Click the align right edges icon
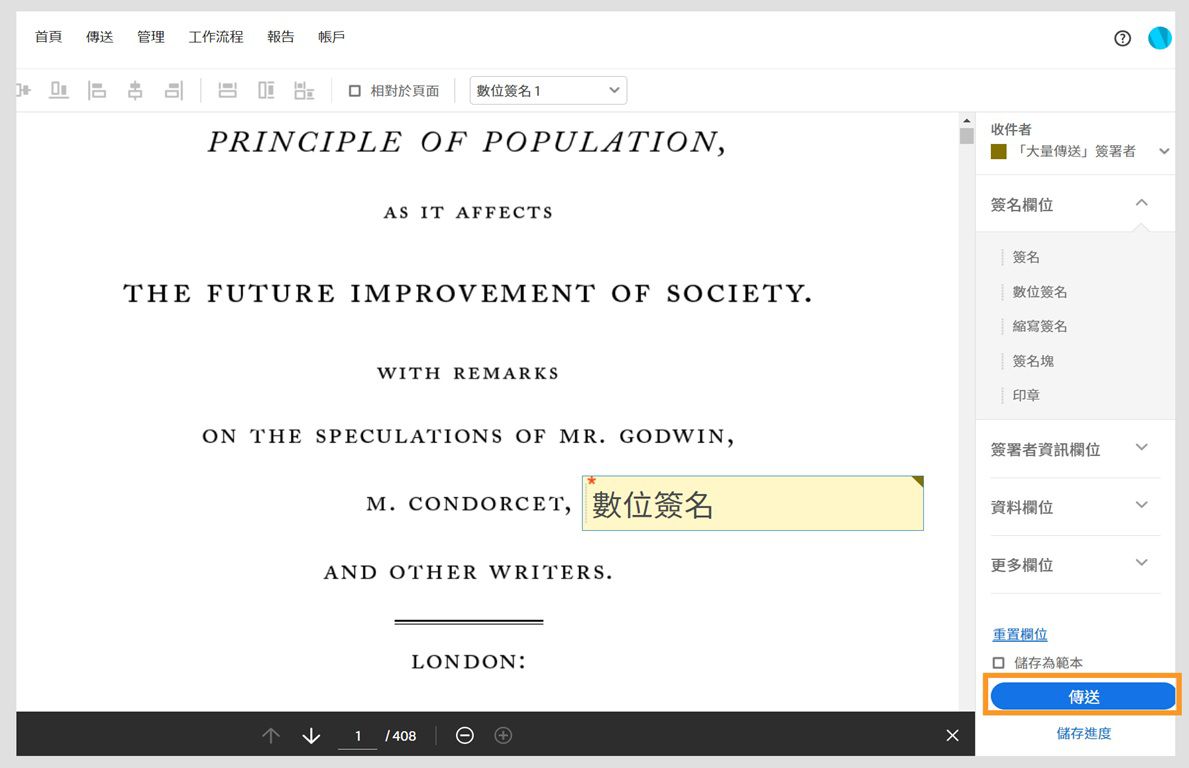 click(174, 90)
